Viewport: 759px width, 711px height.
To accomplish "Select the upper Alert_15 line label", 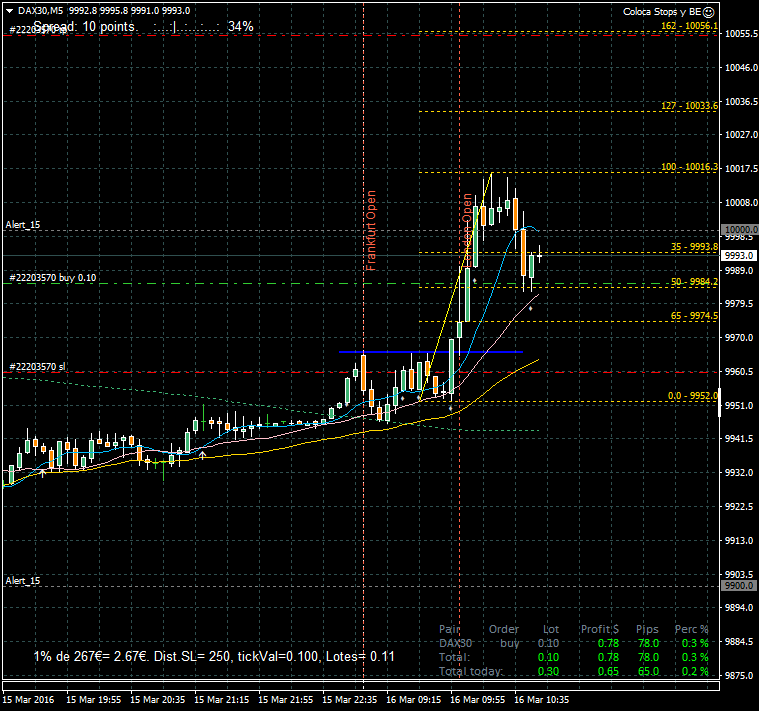I will tap(23, 225).
